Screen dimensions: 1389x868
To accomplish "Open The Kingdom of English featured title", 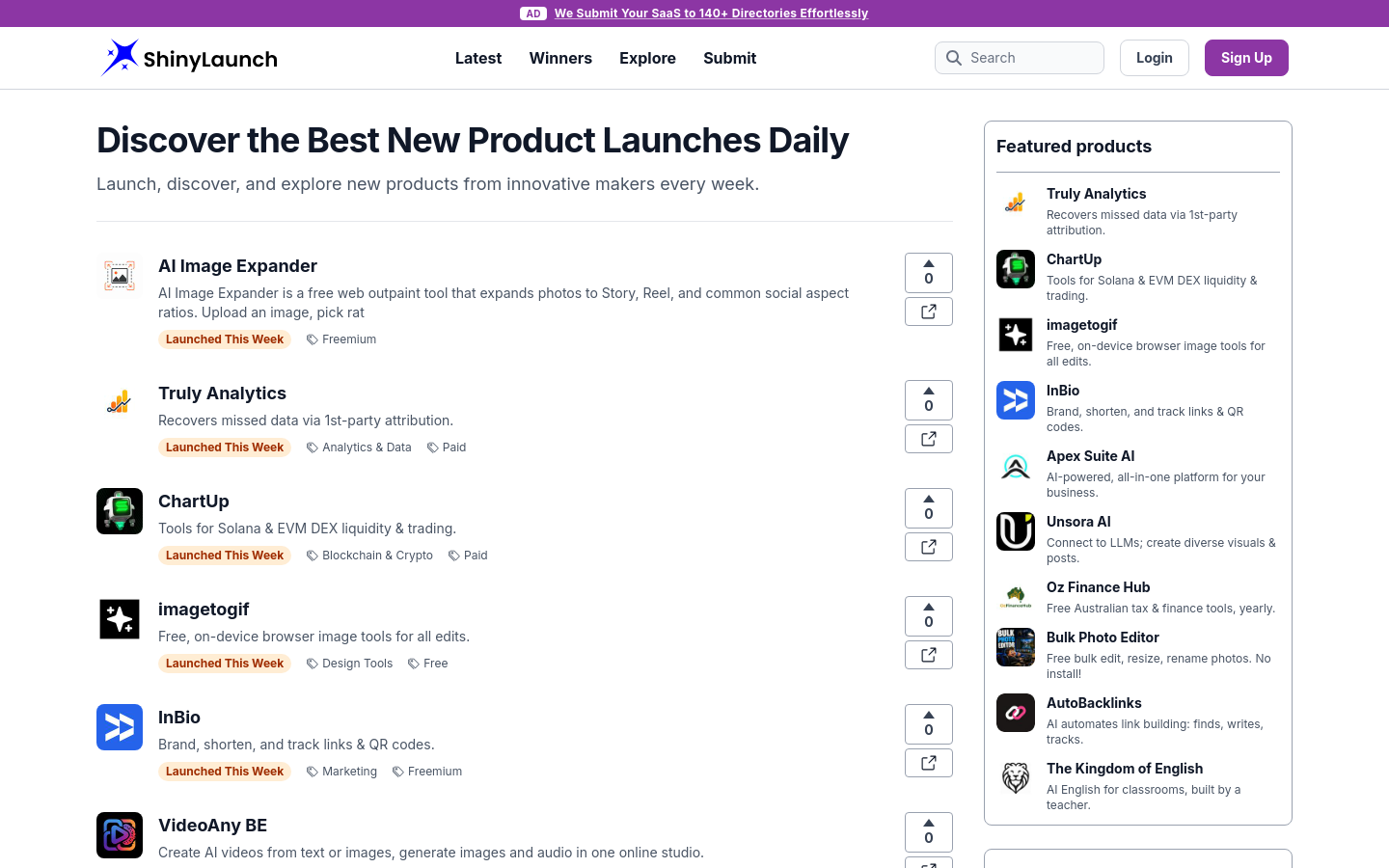I will [1125, 769].
